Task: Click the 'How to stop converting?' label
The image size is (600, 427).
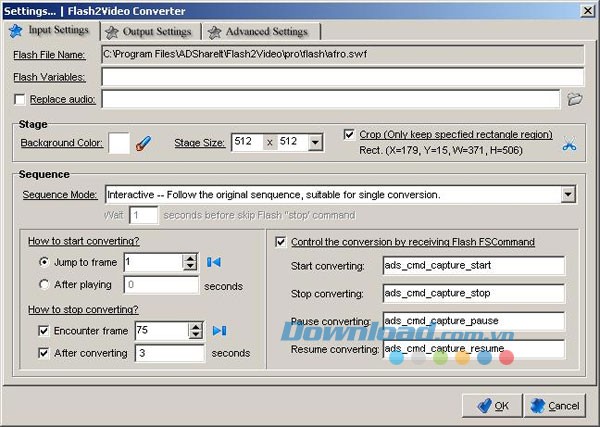Action: click(83, 309)
